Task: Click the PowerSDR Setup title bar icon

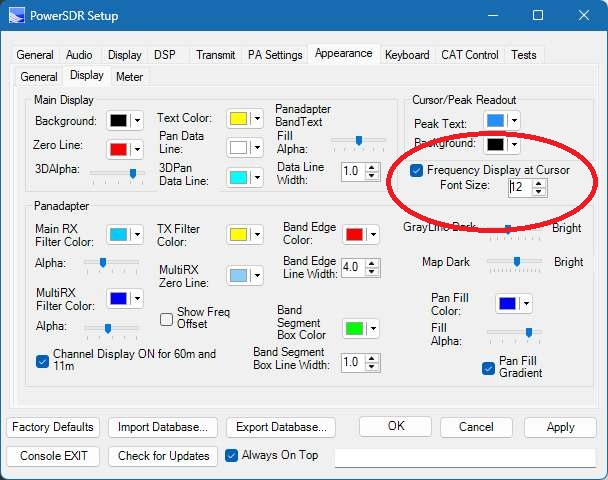Action: [x=17, y=16]
